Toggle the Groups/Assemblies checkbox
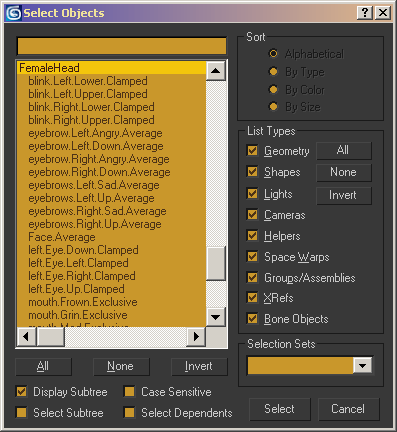Screen dimensions: 397x432 click(252, 277)
